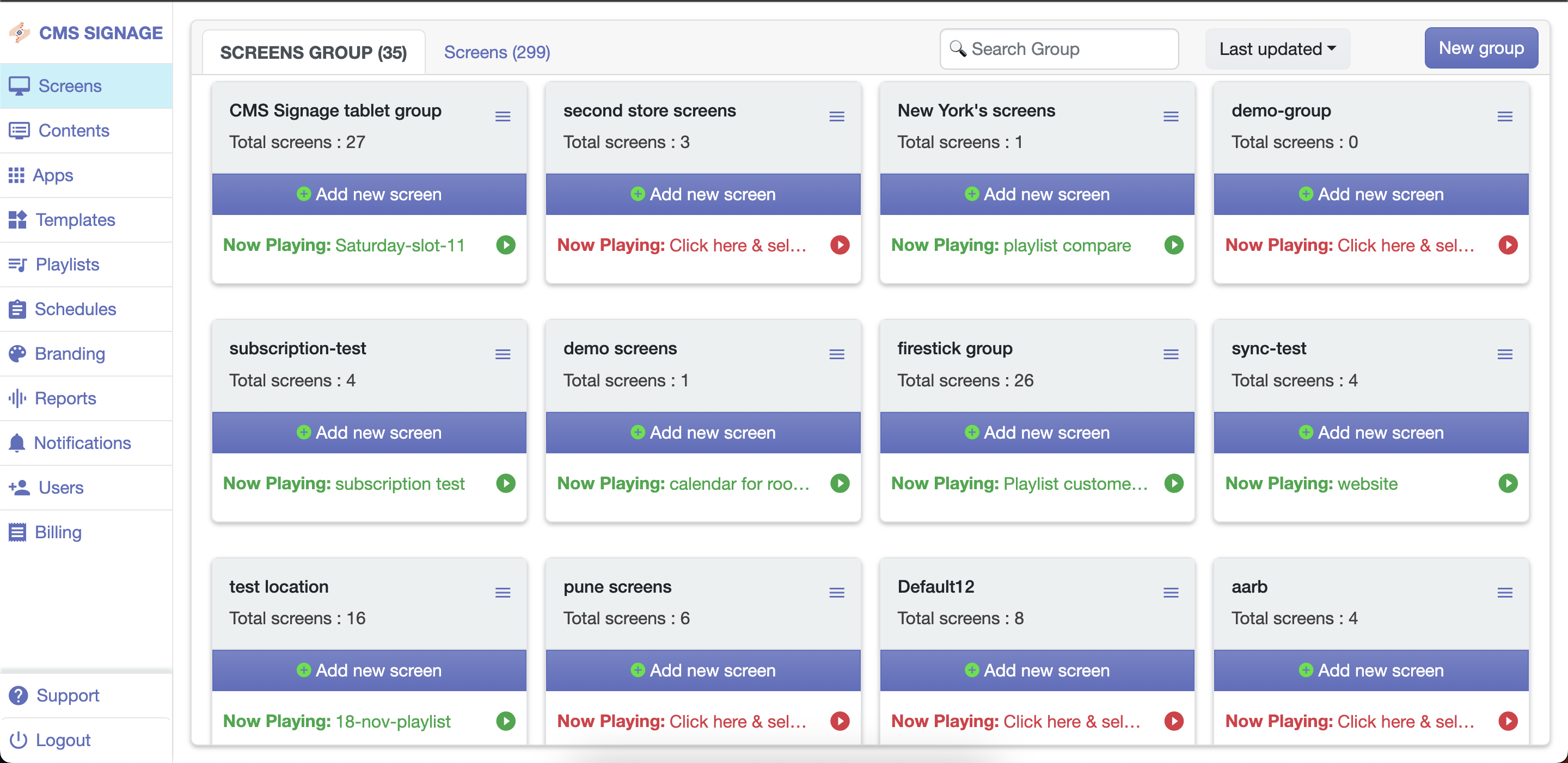Image resolution: width=1568 pixels, height=763 pixels.
Task: Open Branding palette menu item
Action: (x=69, y=354)
